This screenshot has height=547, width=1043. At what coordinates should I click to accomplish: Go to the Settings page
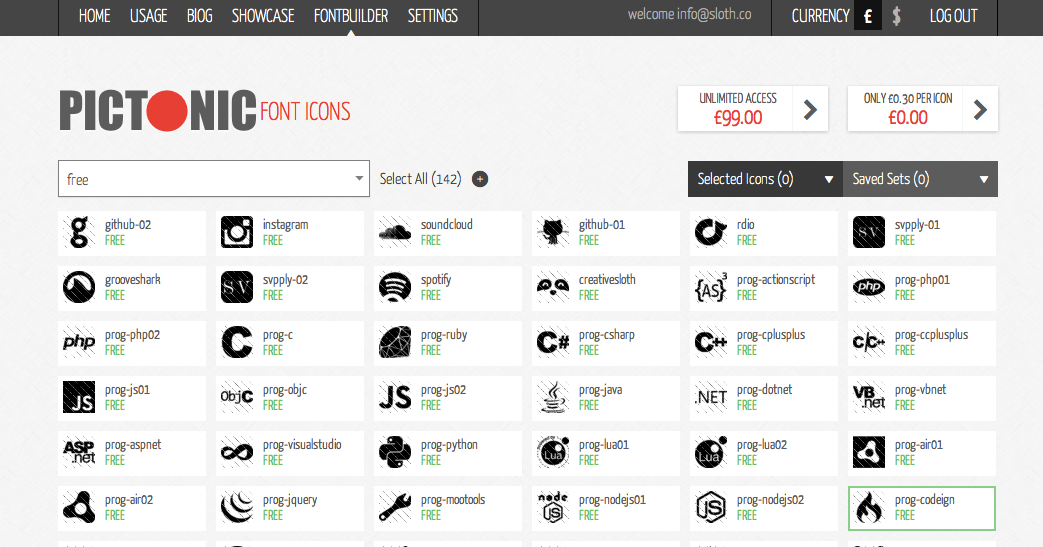click(x=433, y=16)
